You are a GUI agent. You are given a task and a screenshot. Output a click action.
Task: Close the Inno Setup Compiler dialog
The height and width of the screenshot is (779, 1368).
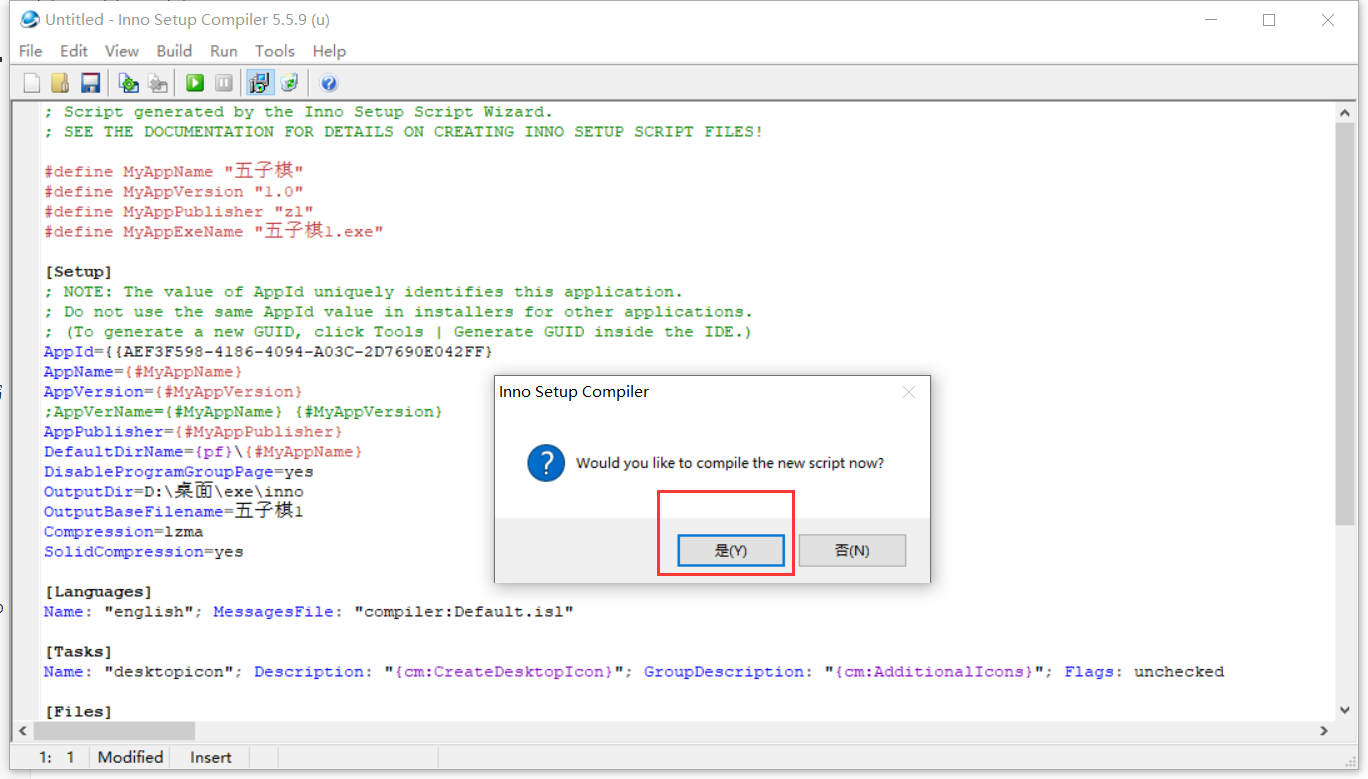click(909, 392)
